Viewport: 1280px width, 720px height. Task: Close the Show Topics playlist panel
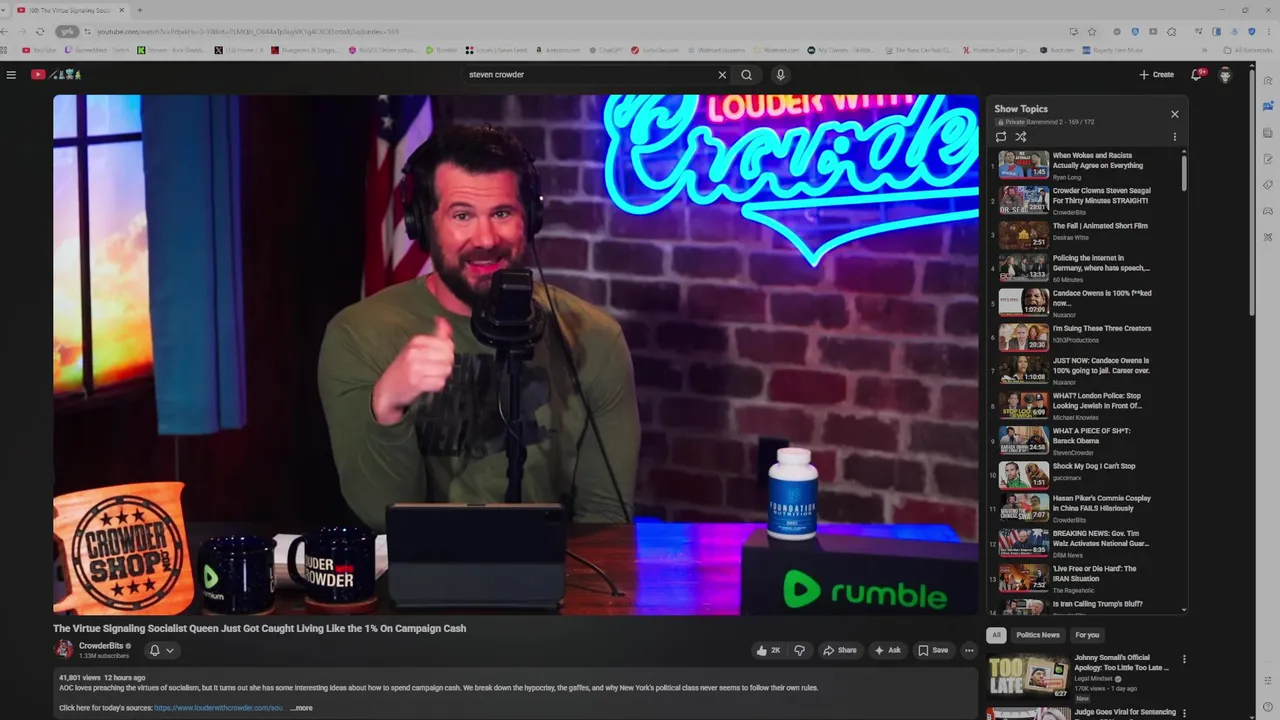(1175, 114)
